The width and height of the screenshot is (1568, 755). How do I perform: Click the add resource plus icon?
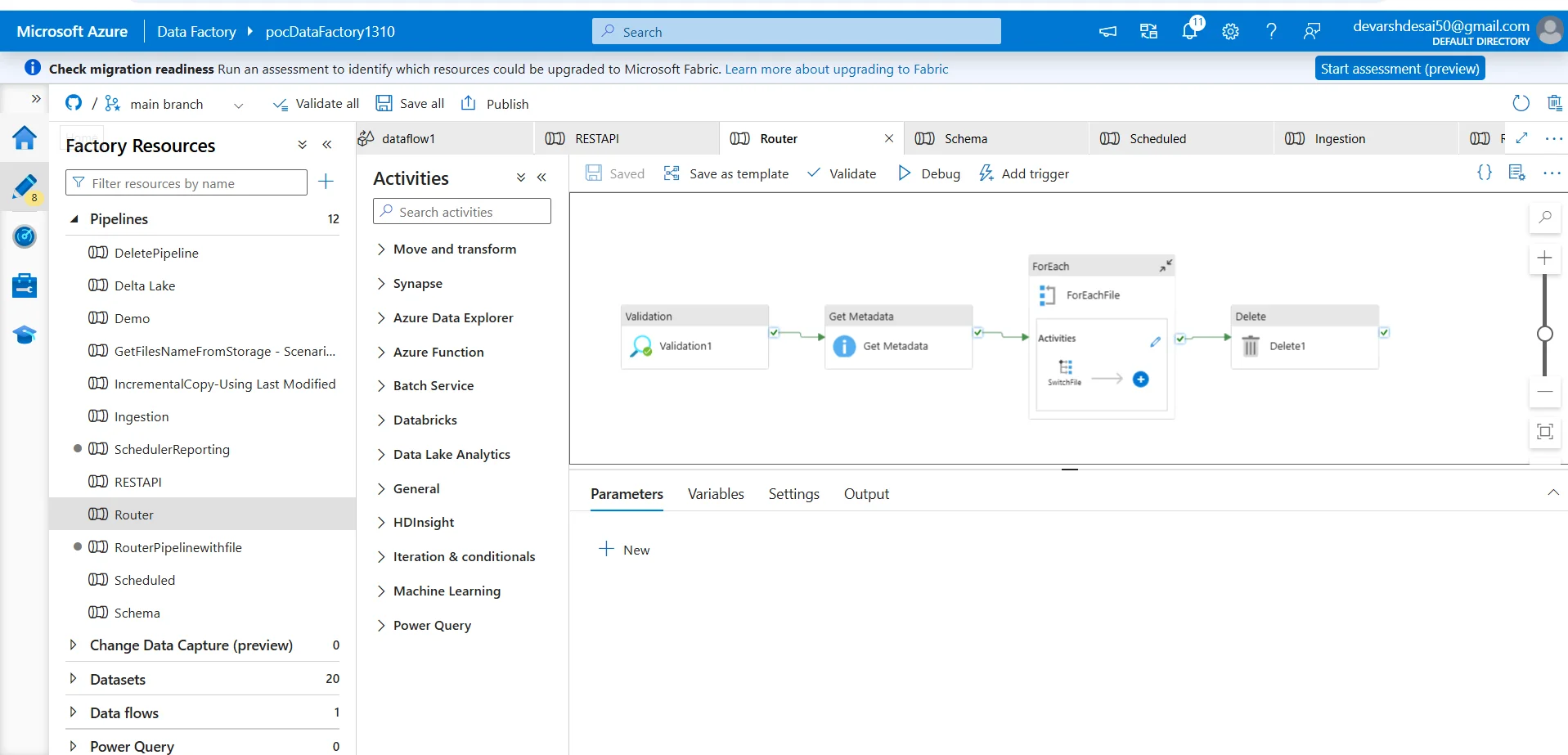326,182
